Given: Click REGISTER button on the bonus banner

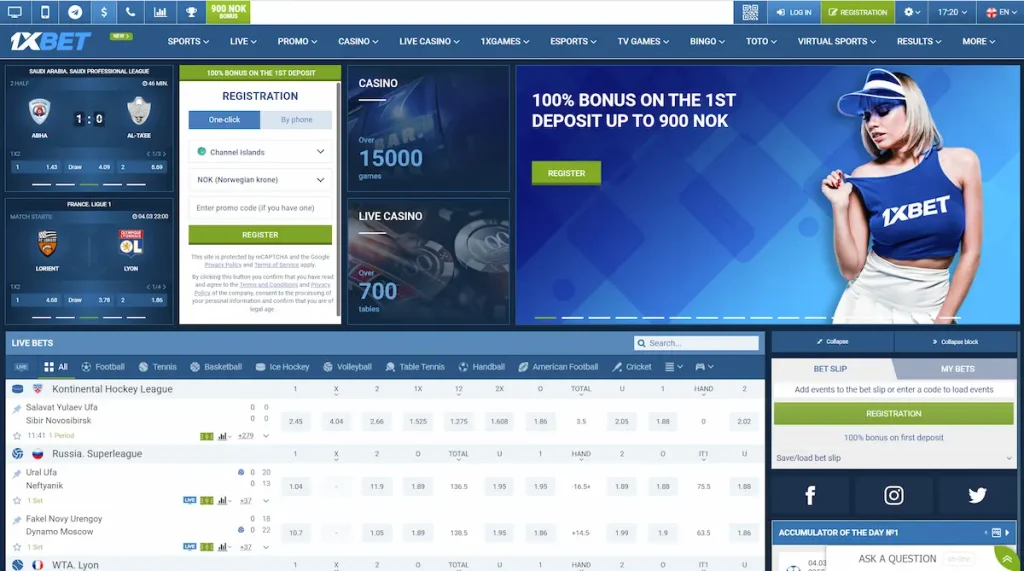Looking at the screenshot, I should coord(566,173).
